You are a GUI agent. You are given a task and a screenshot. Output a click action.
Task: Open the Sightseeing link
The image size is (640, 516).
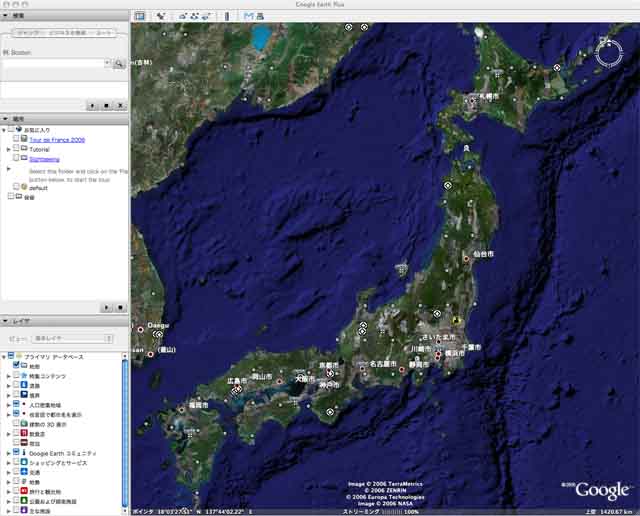pos(44,159)
